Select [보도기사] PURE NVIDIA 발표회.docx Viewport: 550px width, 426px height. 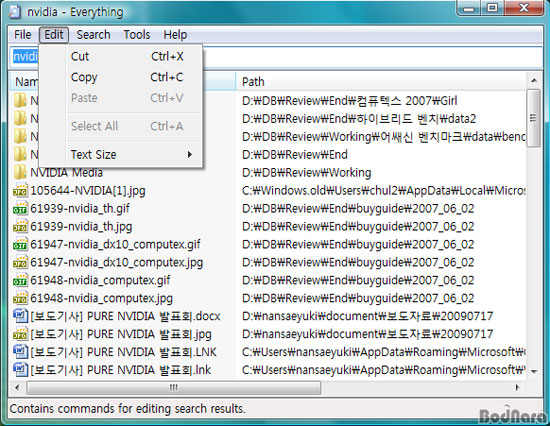coord(126,316)
